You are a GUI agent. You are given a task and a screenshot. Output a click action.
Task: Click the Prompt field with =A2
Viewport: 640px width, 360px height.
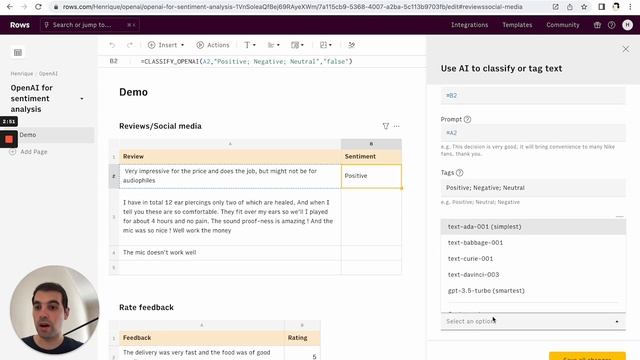(533, 133)
